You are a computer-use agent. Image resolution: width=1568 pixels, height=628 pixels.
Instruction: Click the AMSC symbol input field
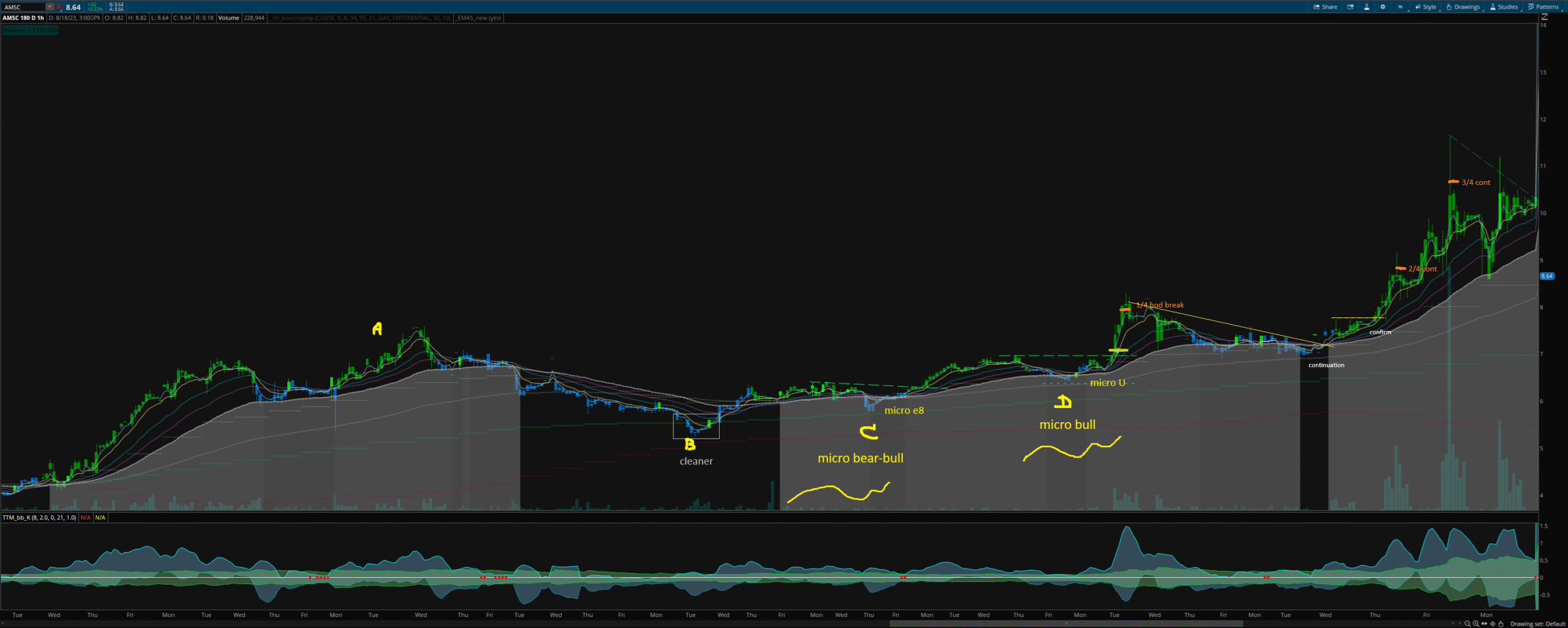tap(23, 7)
